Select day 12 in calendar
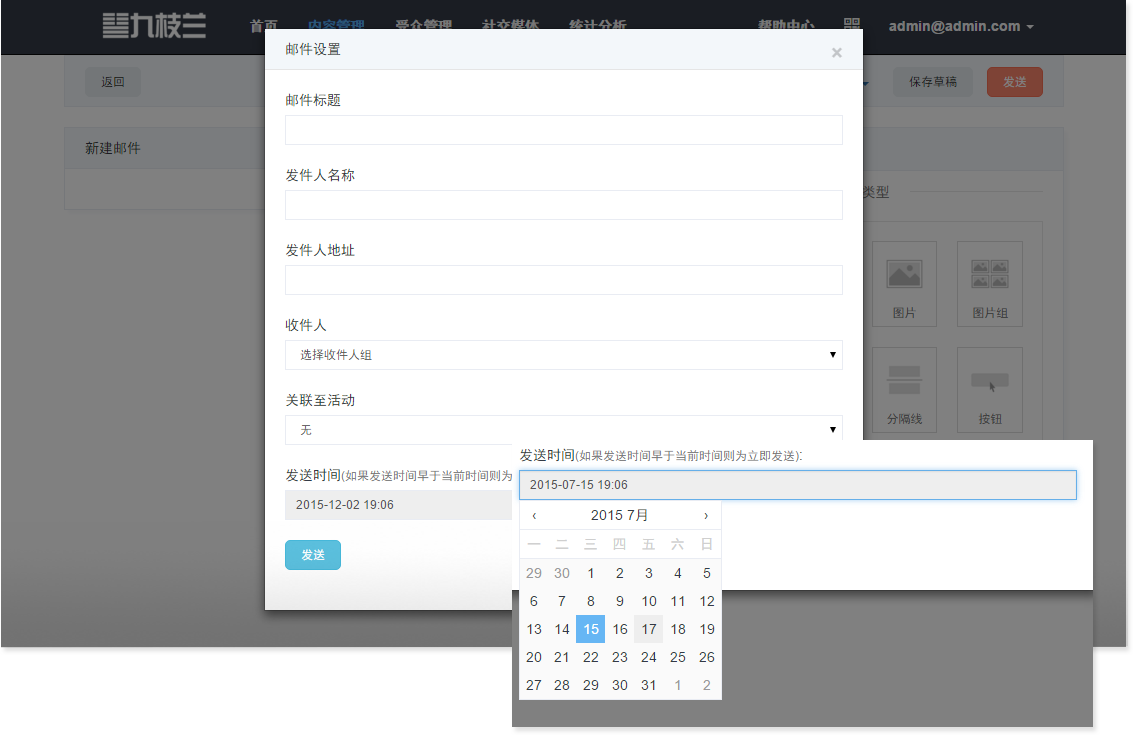 tap(707, 601)
